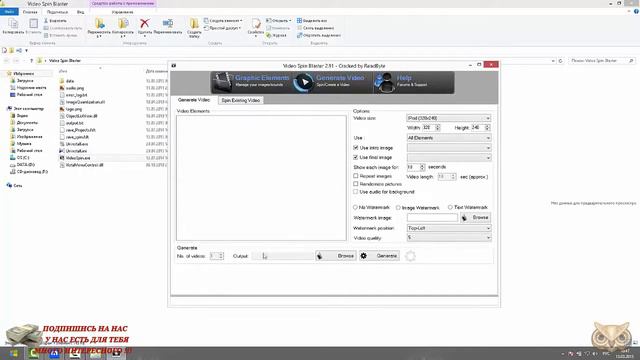Open the Video quality dropdown

tap(449, 238)
